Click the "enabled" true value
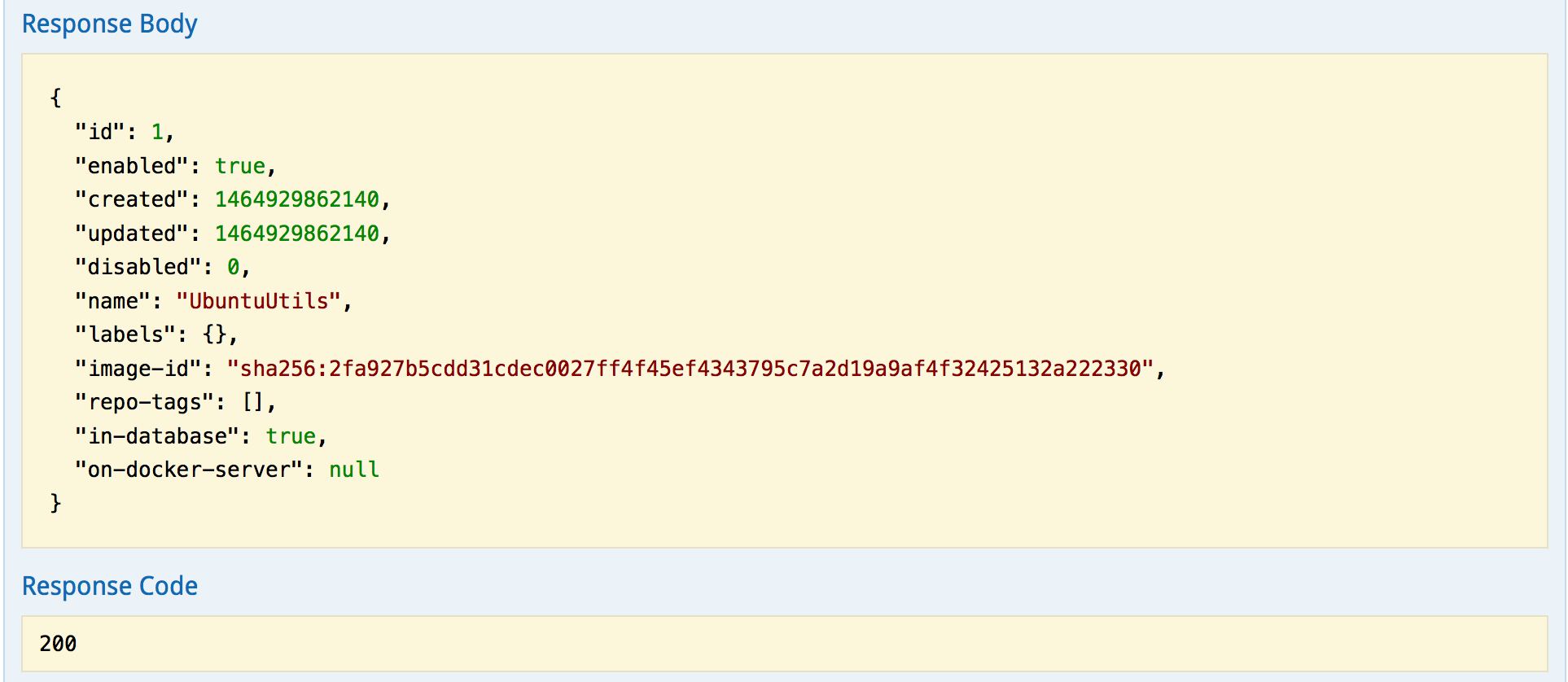 point(240,166)
